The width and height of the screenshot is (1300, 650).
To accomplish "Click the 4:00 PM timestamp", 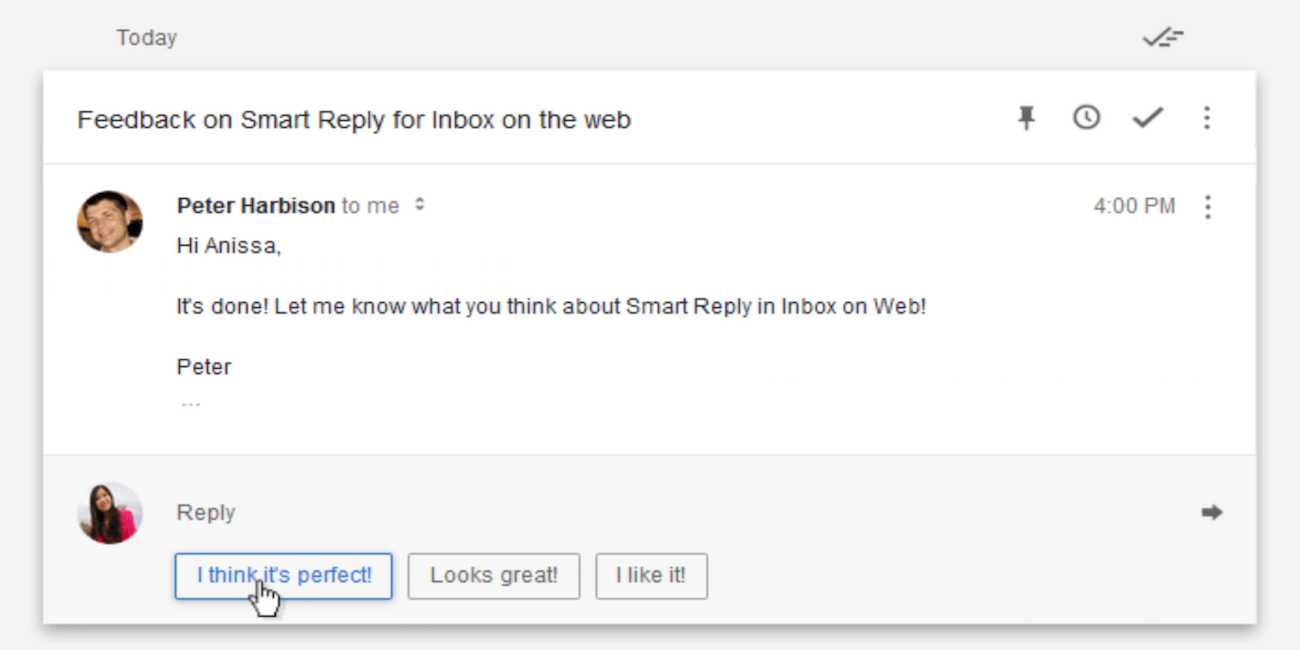I will click(1134, 205).
